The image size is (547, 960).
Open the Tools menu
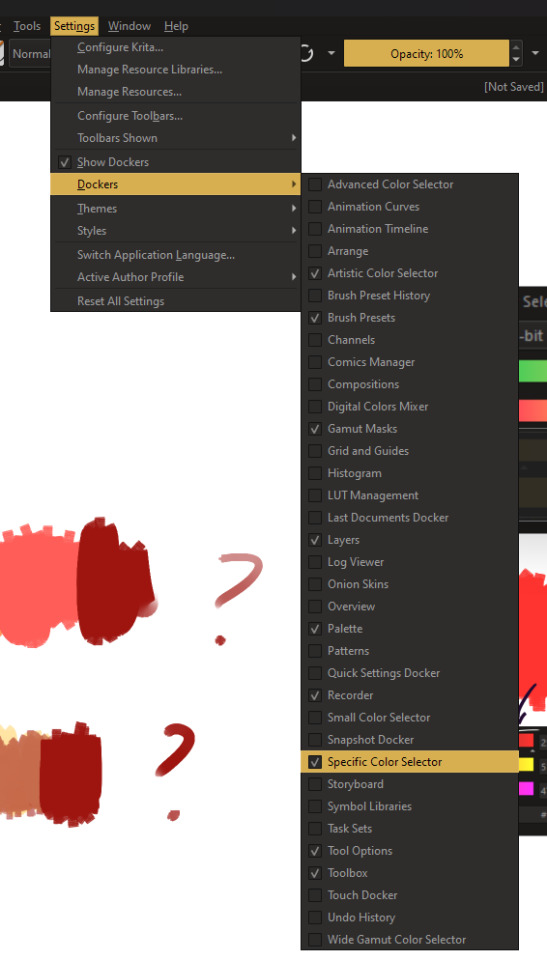[27, 26]
